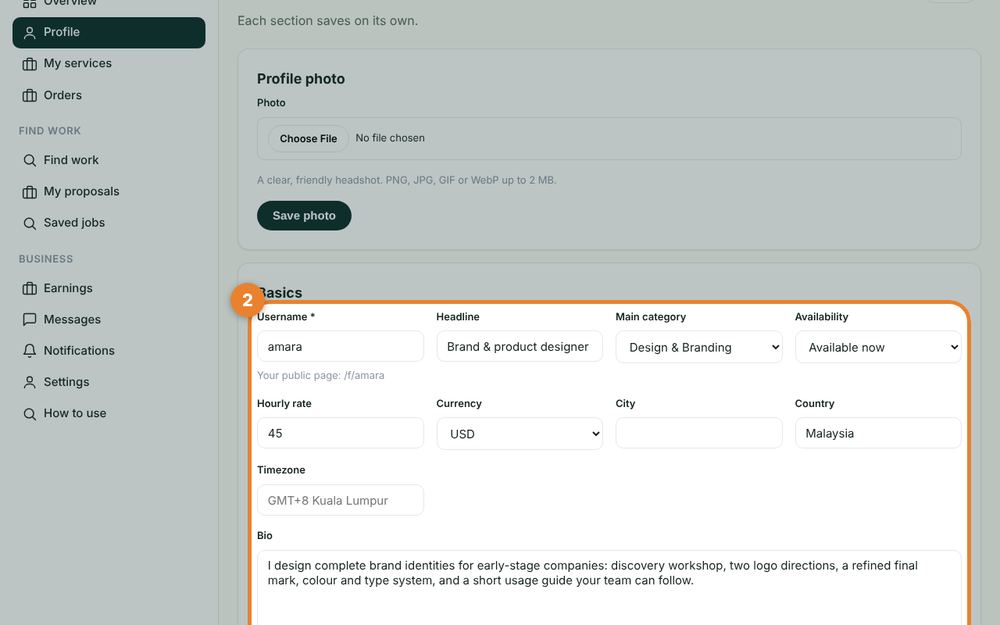Click the Profile person icon in sidebar
Image resolution: width=1000 pixels, height=625 pixels.
click(29, 33)
